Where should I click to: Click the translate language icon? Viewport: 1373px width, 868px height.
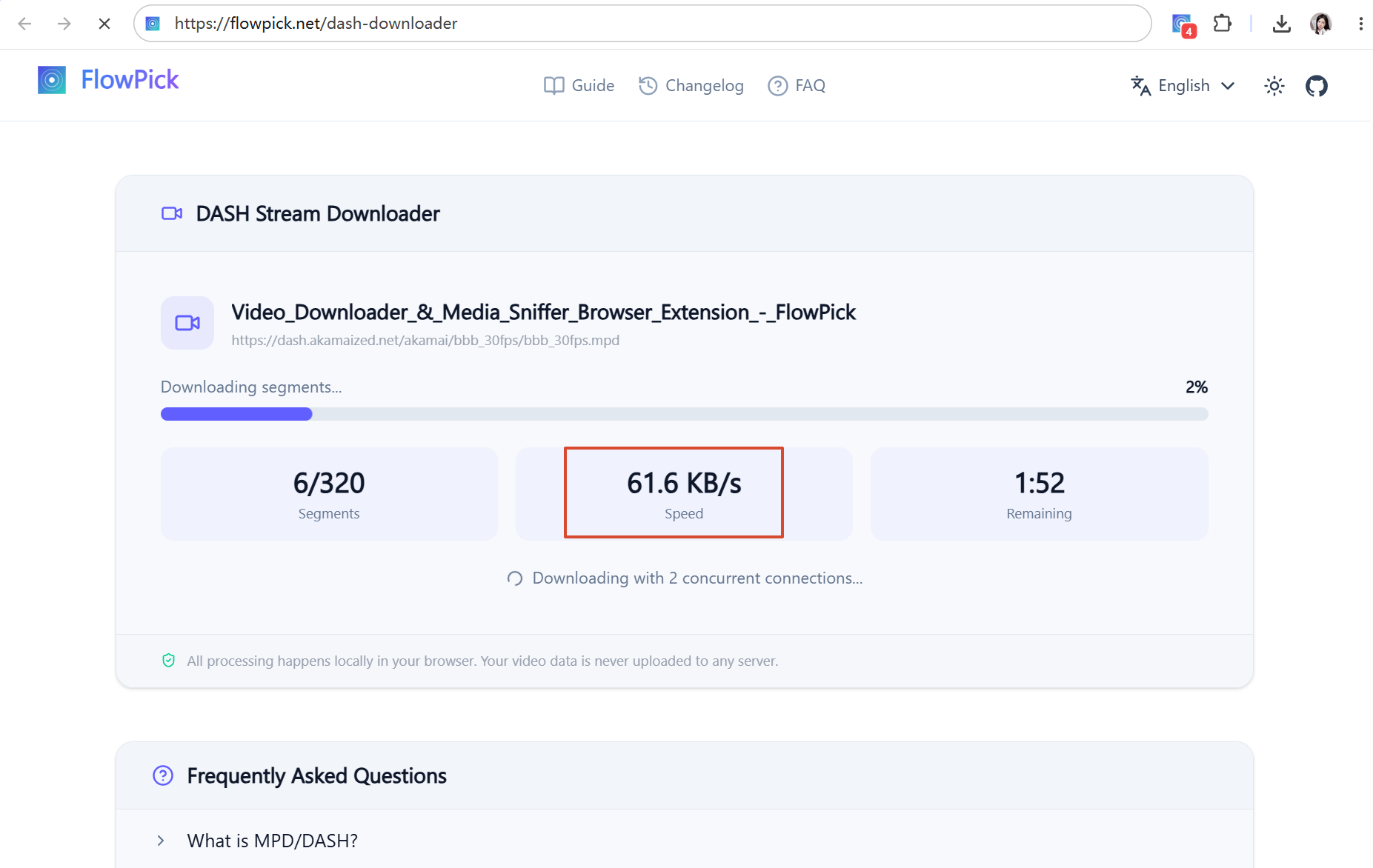(x=1141, y=86)
